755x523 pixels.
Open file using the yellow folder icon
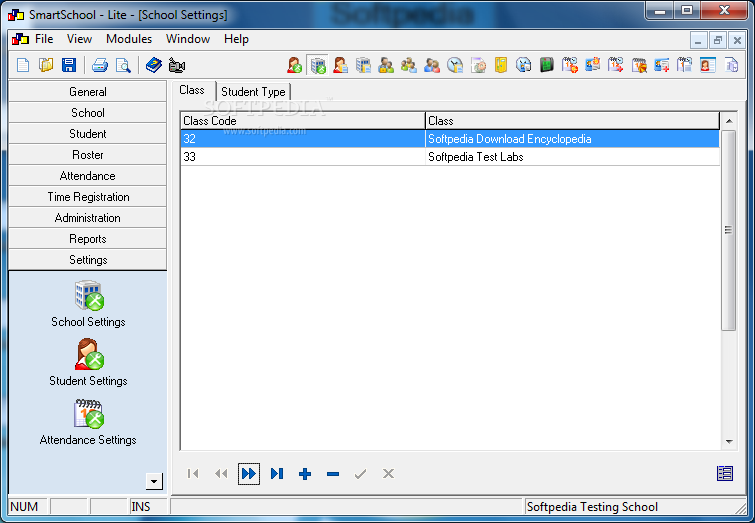(46, 65)
